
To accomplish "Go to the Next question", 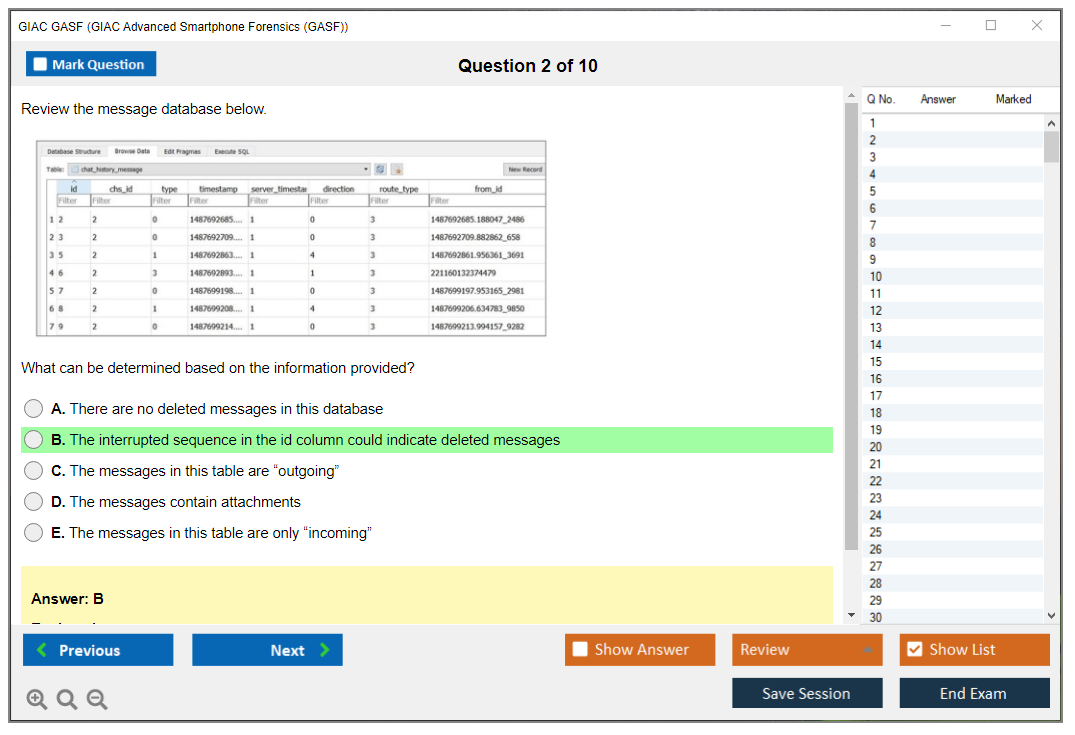I will (x=267, y=650).
